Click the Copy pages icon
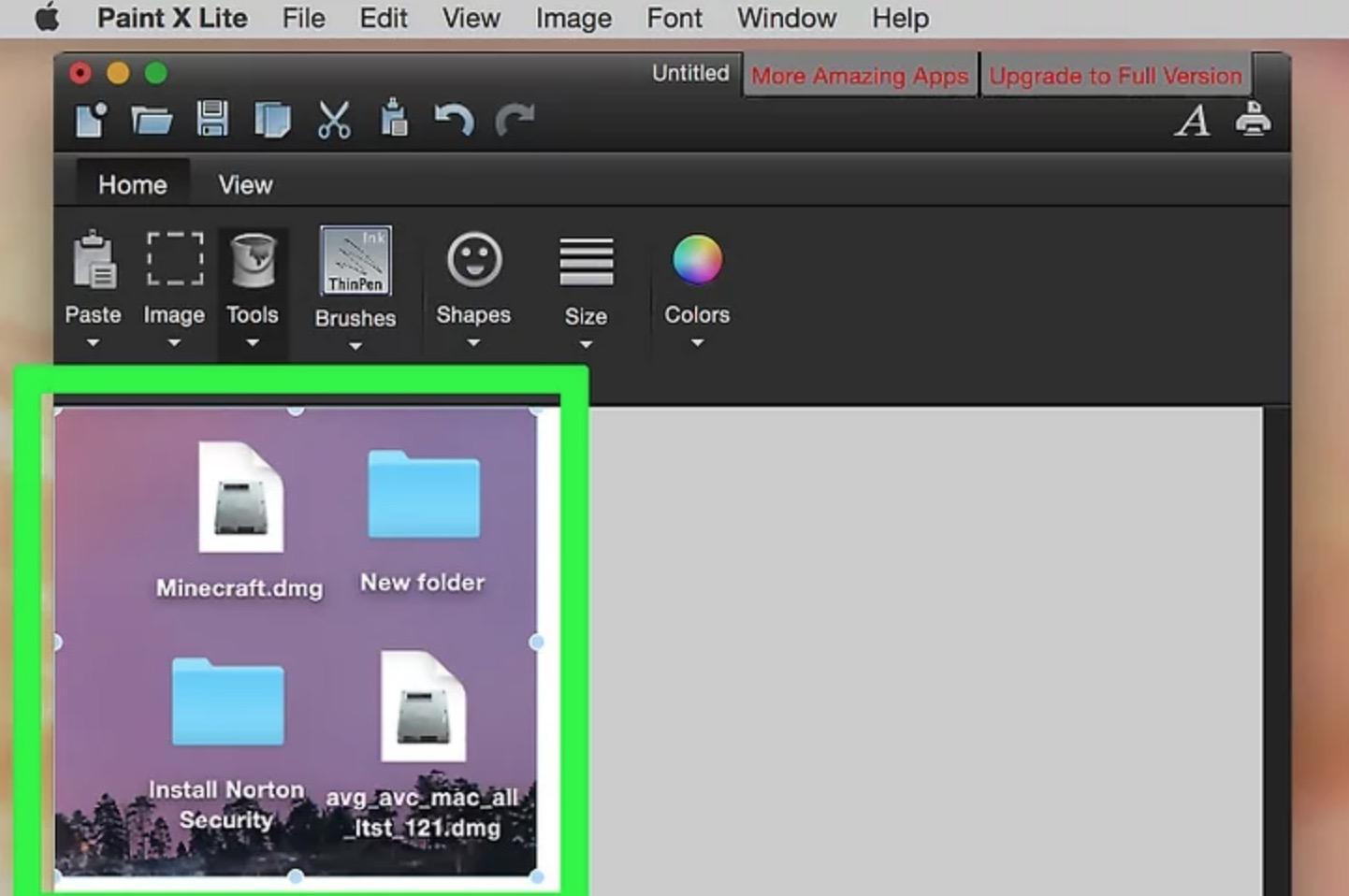The height and width of the screenshot is (896, 1349). [x=272, y=121]
